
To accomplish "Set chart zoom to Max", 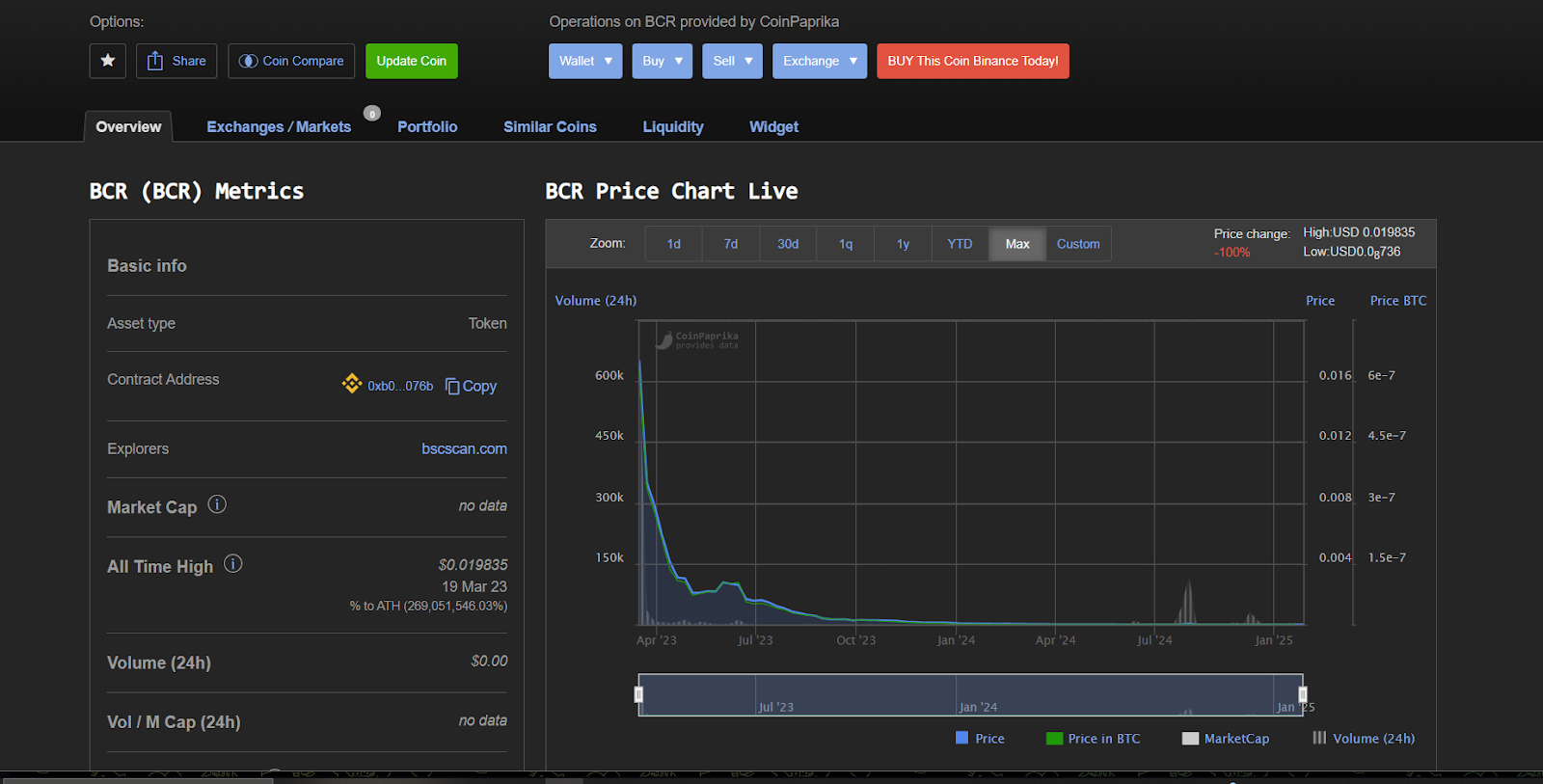I will (1017, 244).
